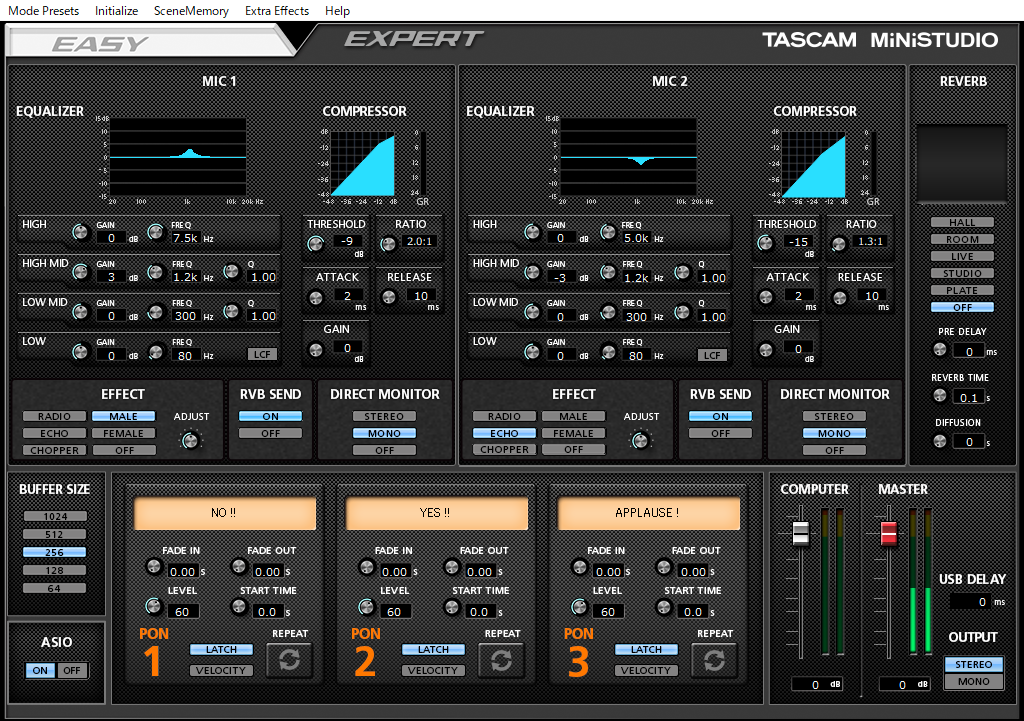
Task: Click the PON 1 repeat loop icon
Action: pos(290,660)
